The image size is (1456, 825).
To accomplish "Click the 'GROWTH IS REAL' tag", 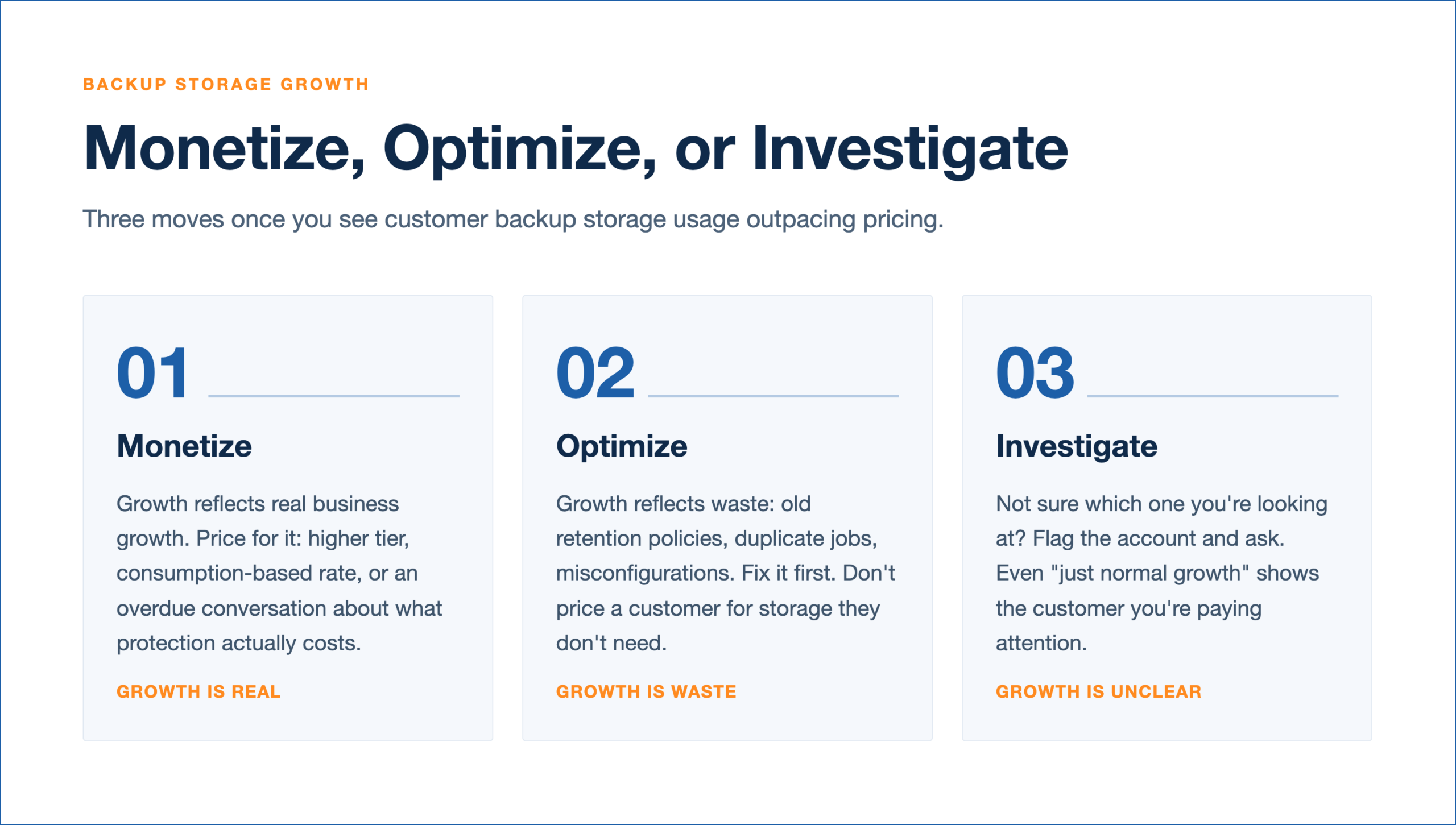I will tap(198, 691).
